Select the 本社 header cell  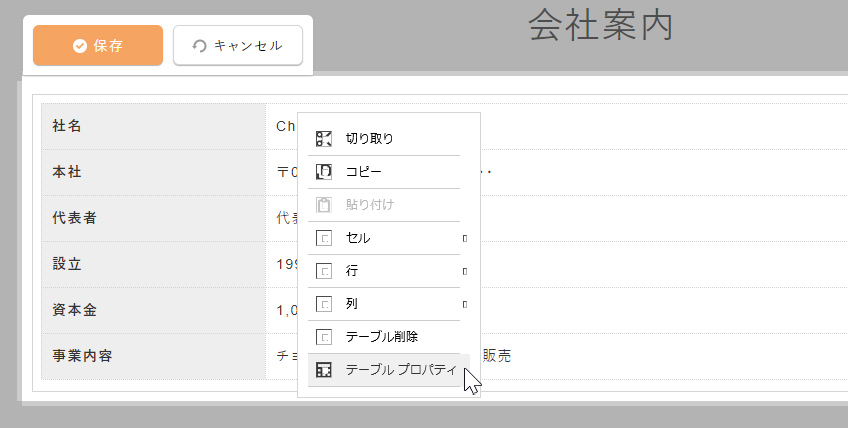[153, 173]
